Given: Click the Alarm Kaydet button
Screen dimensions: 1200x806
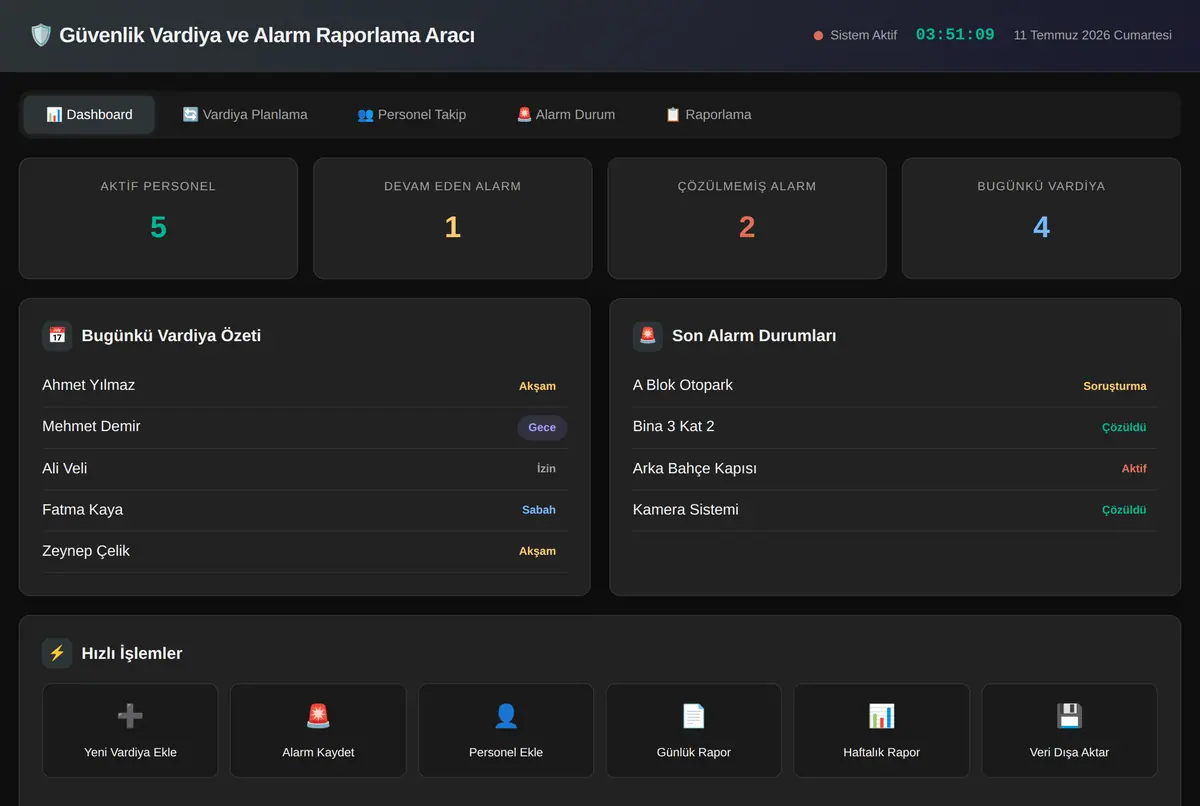Looking at the screenshot, I should point(318,730).
